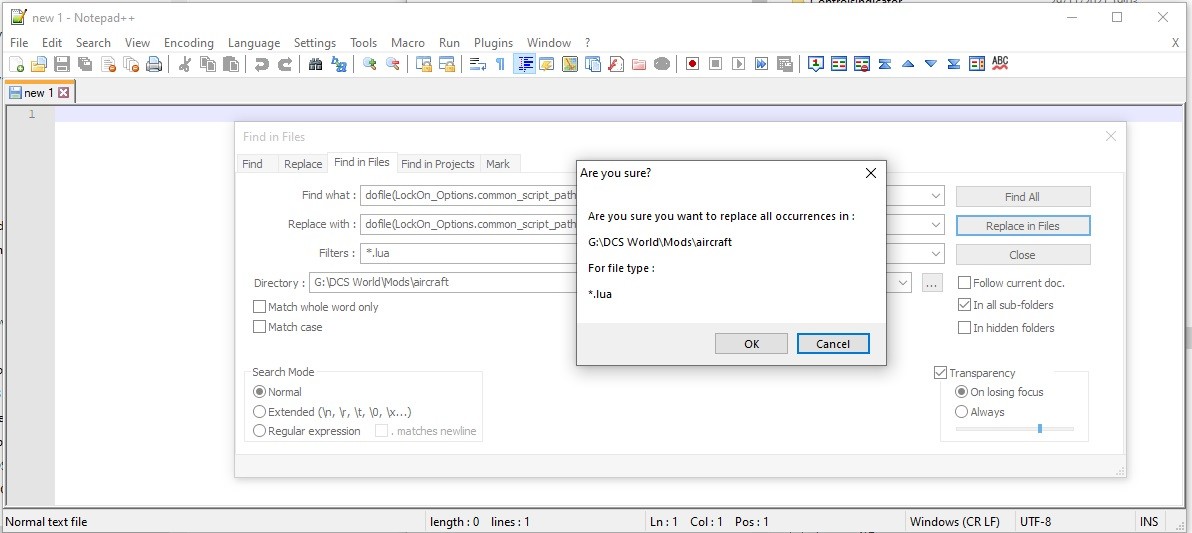Paste from clipboard toolbar icon
The width and height of the screenshot is (1192, 533).
(x=231, y=65)
